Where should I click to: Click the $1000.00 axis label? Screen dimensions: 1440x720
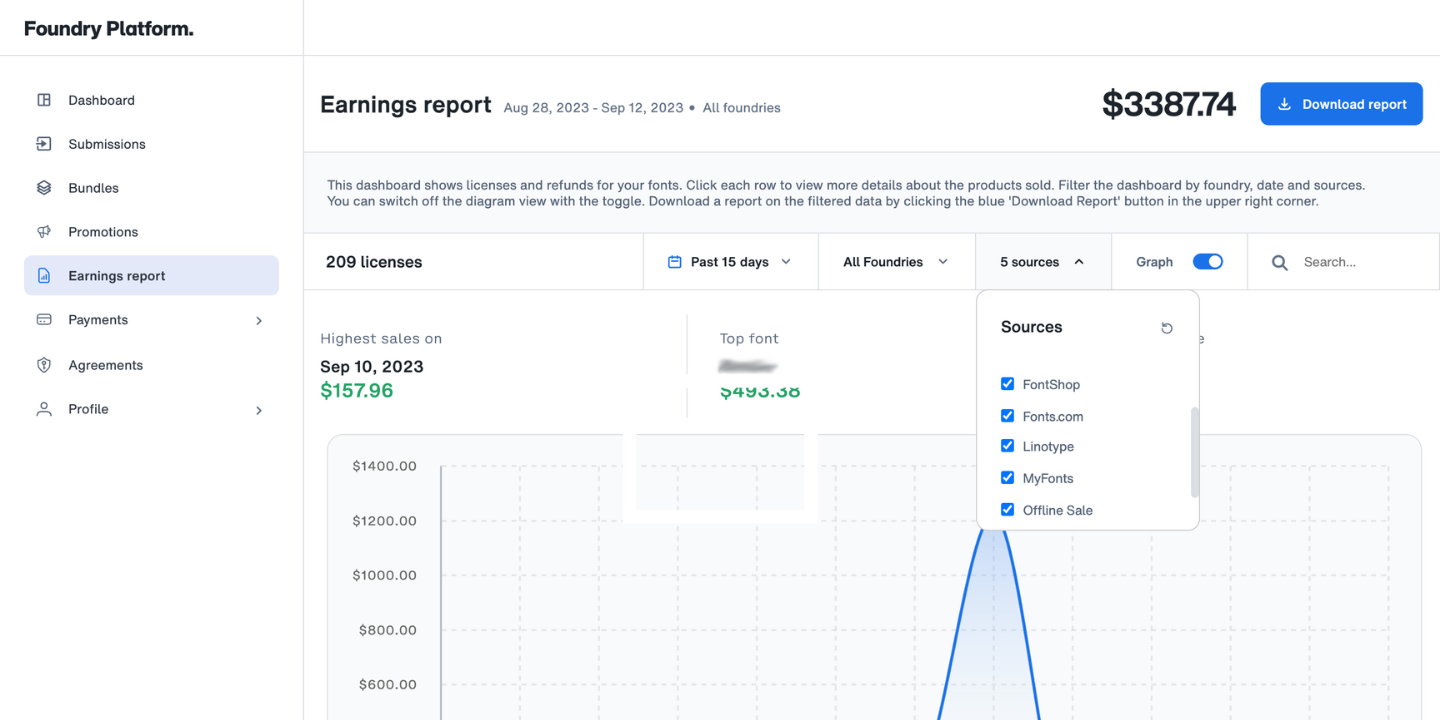point(384,575)
